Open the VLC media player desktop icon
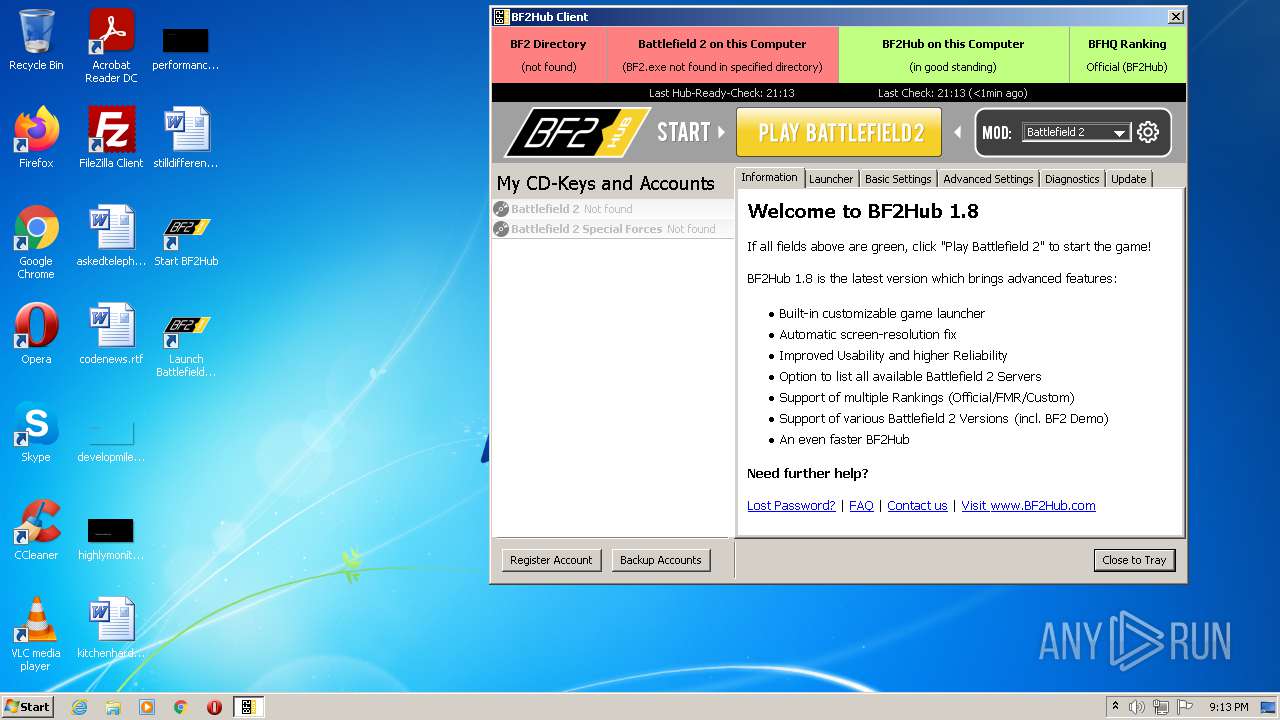This screenshot has width=1280, height=720. [36, 634]
